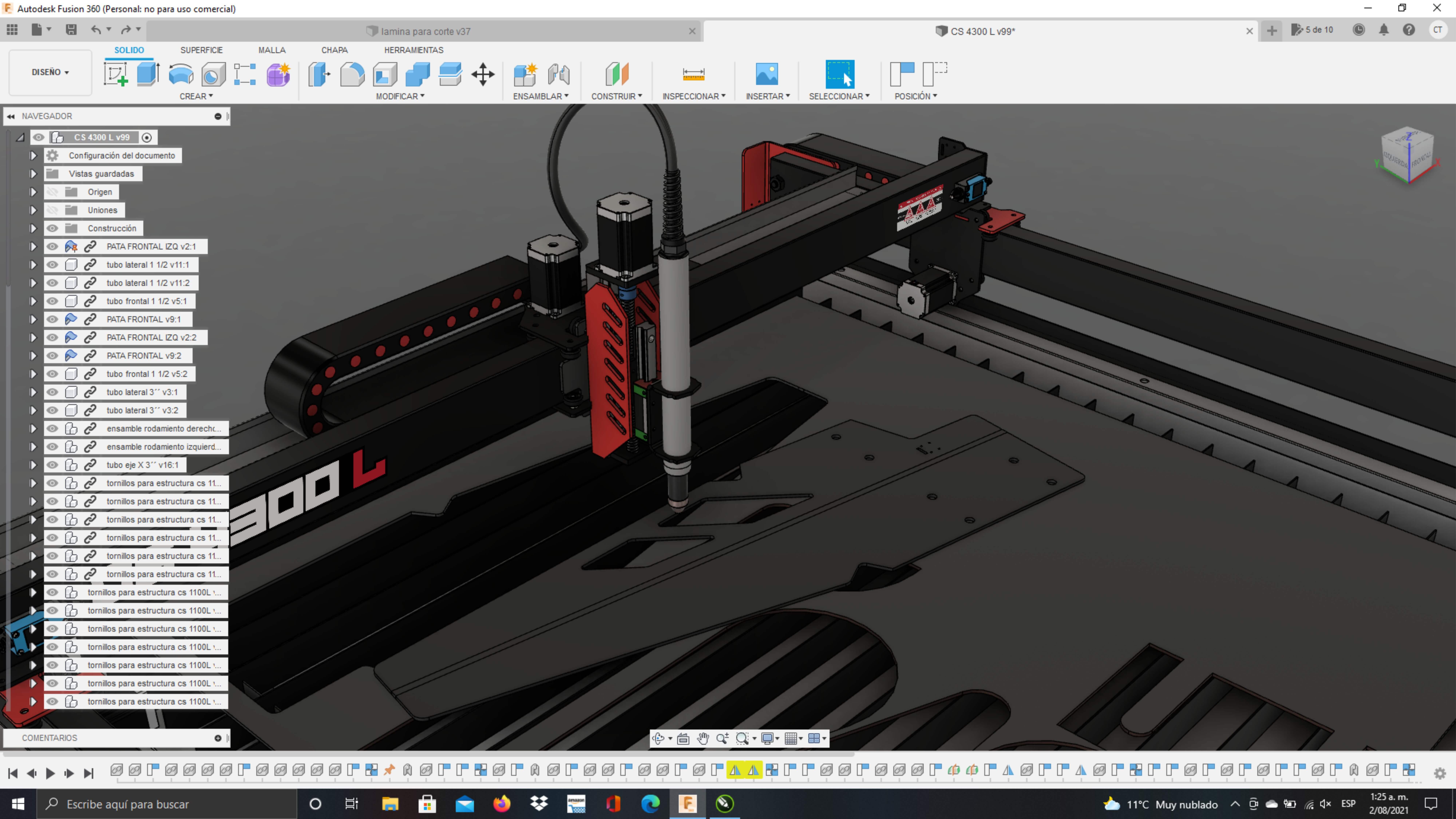The height and width of the screenshot is (819, 1456).
Task: Open the MODIFICAR dropdown menu
Action: [x=400, y=96]
